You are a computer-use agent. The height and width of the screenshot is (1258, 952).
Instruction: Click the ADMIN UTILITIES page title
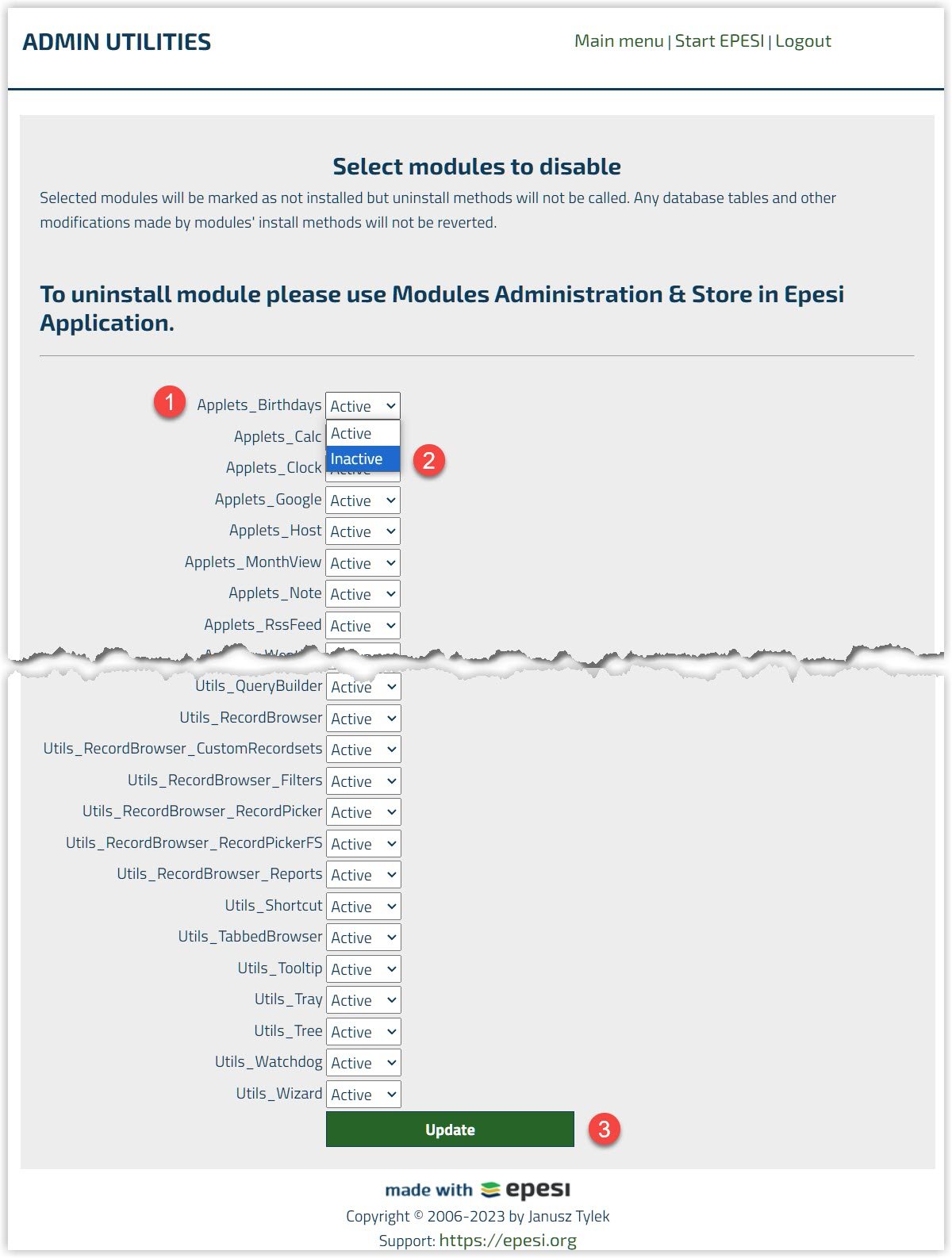(x=117, y=42)
